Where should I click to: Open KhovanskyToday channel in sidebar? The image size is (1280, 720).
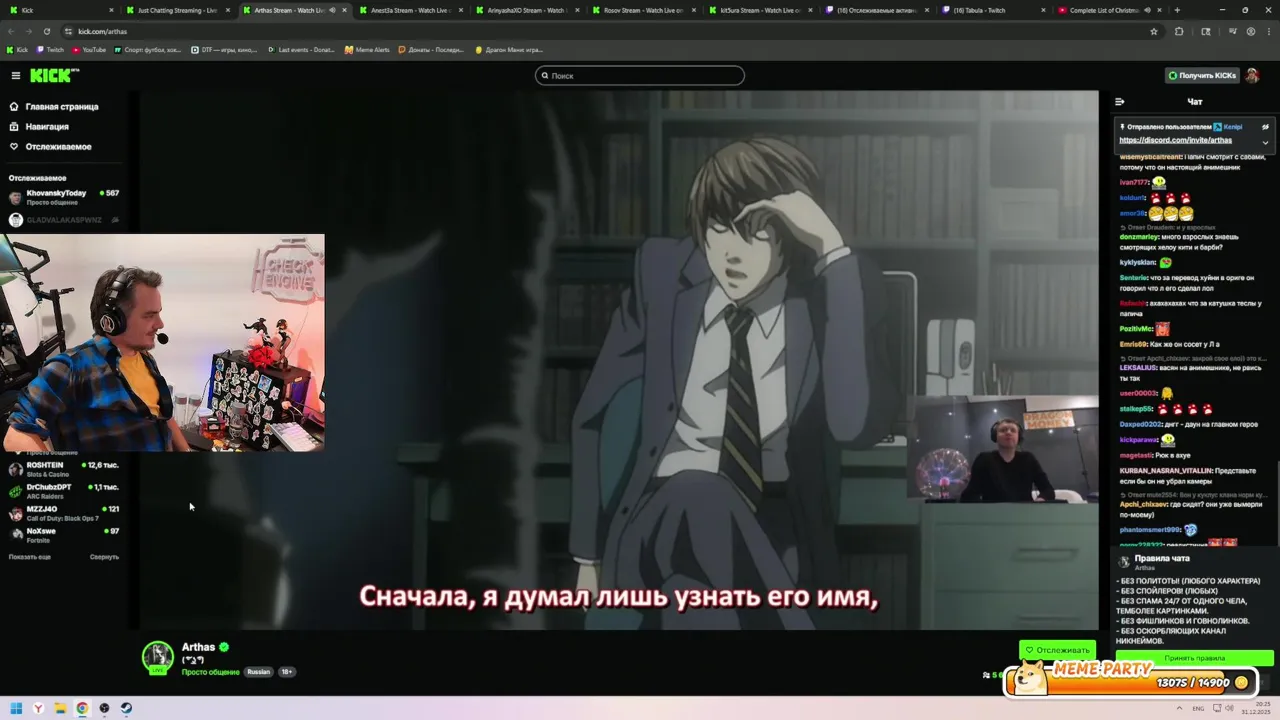pyautogui.click(x=64, y=197)
